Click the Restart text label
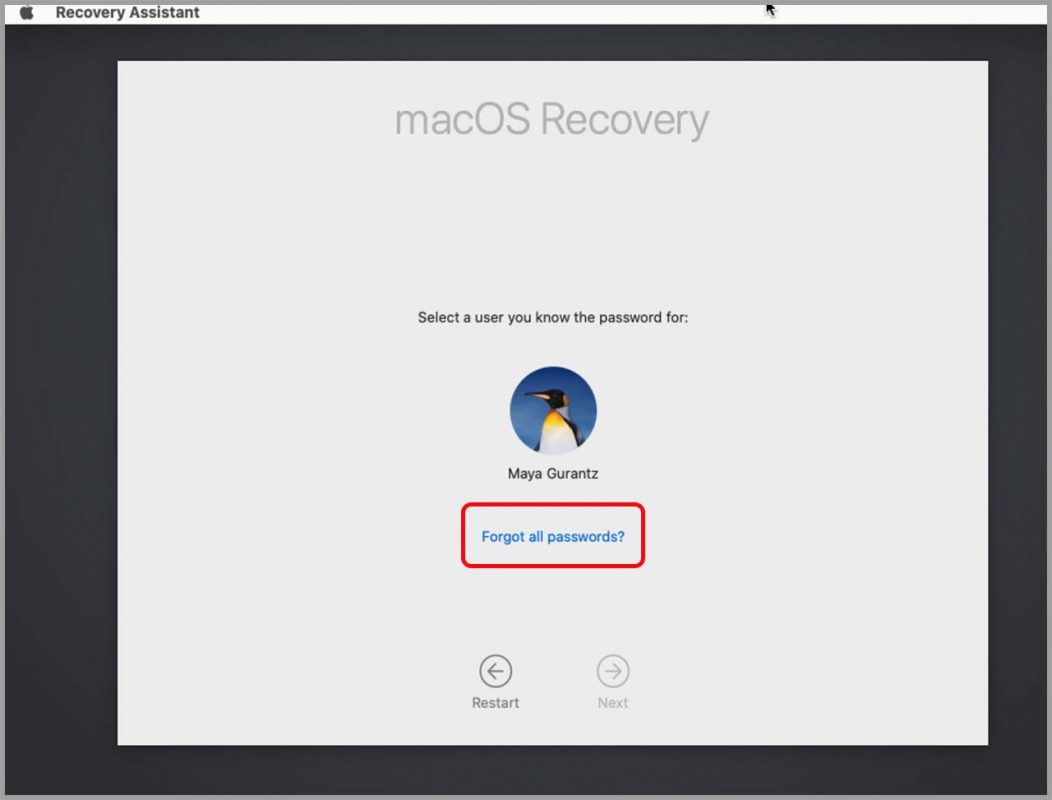Screen dimensions: 1052x800 click(495, 703)
